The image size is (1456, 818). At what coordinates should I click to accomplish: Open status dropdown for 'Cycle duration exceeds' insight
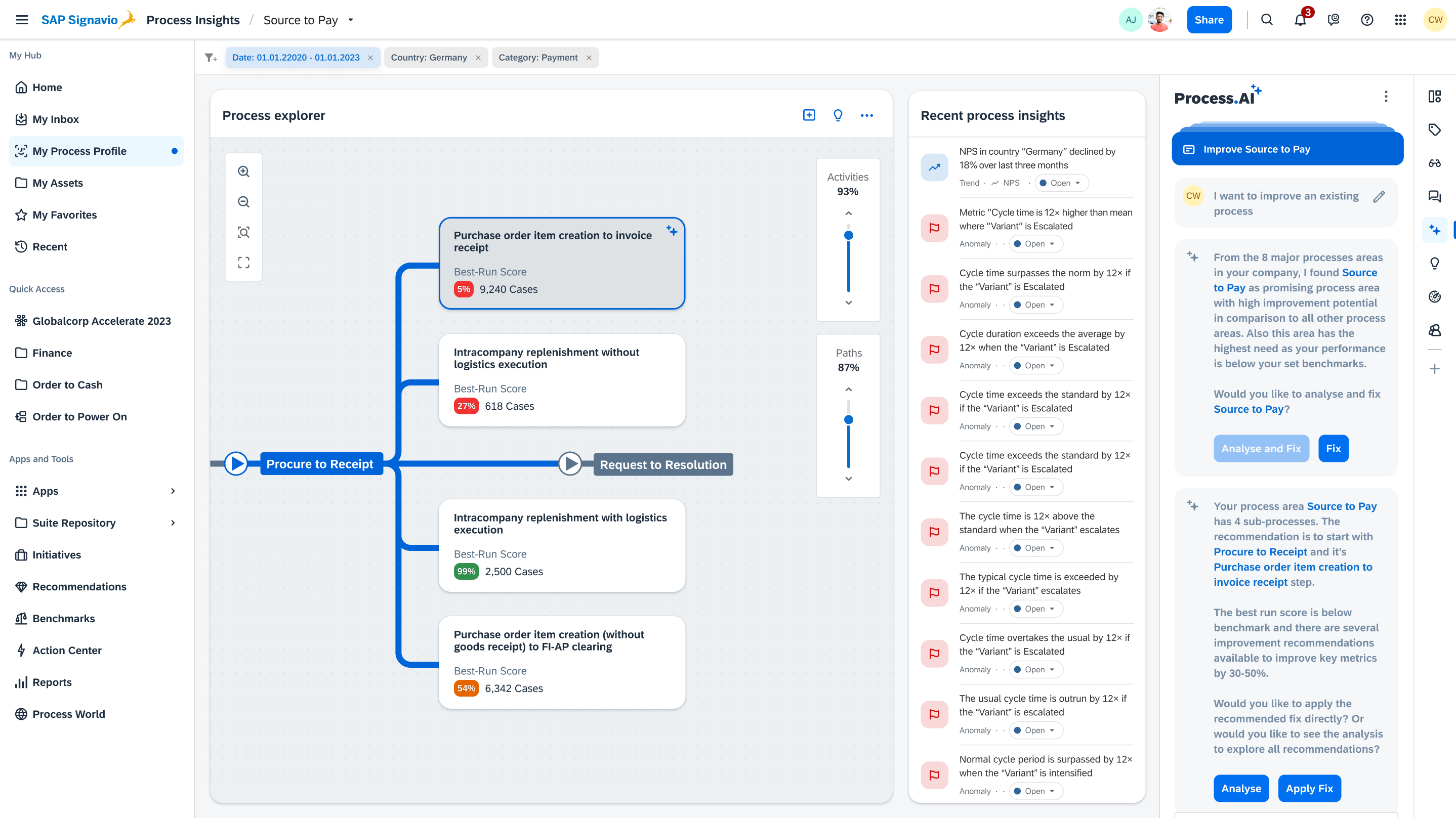1035,366
